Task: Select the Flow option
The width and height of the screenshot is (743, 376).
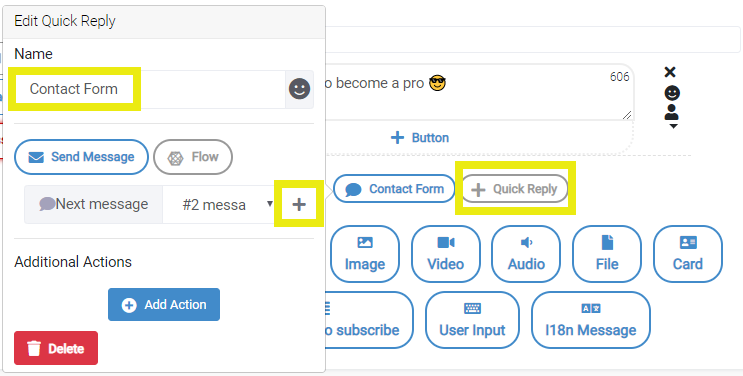Action: pos(193,157)
